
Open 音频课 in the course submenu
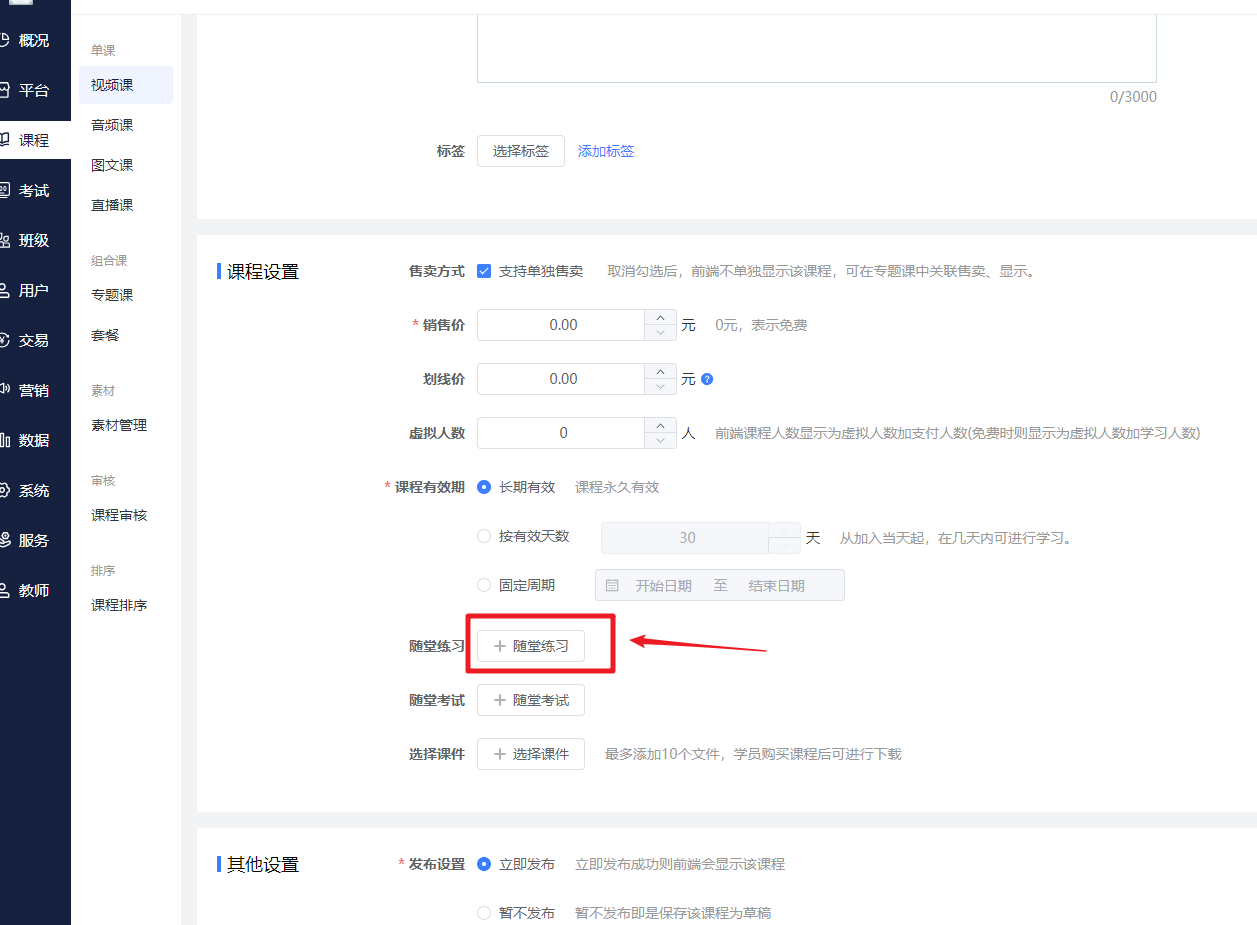[x=112, y=125]
